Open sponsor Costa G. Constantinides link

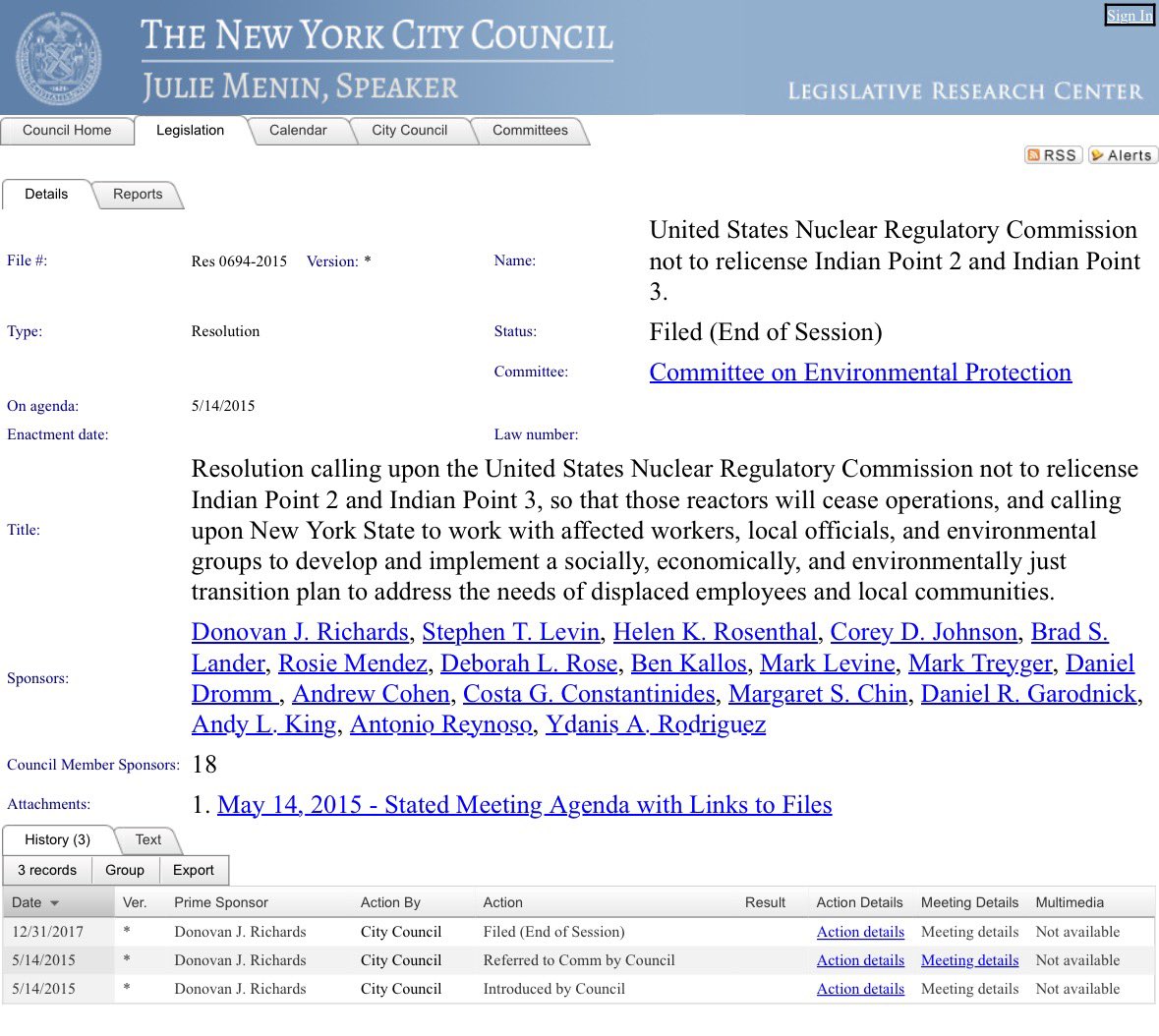point(589,694)
